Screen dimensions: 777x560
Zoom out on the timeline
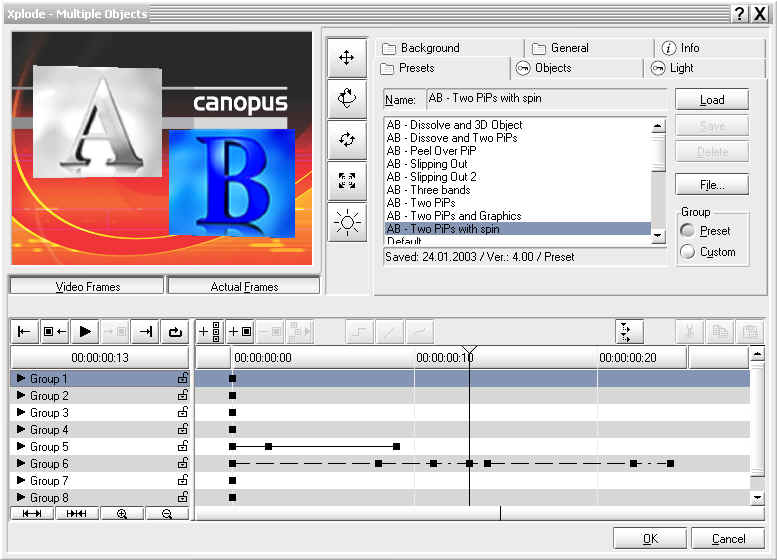click(x=167, y=514)
